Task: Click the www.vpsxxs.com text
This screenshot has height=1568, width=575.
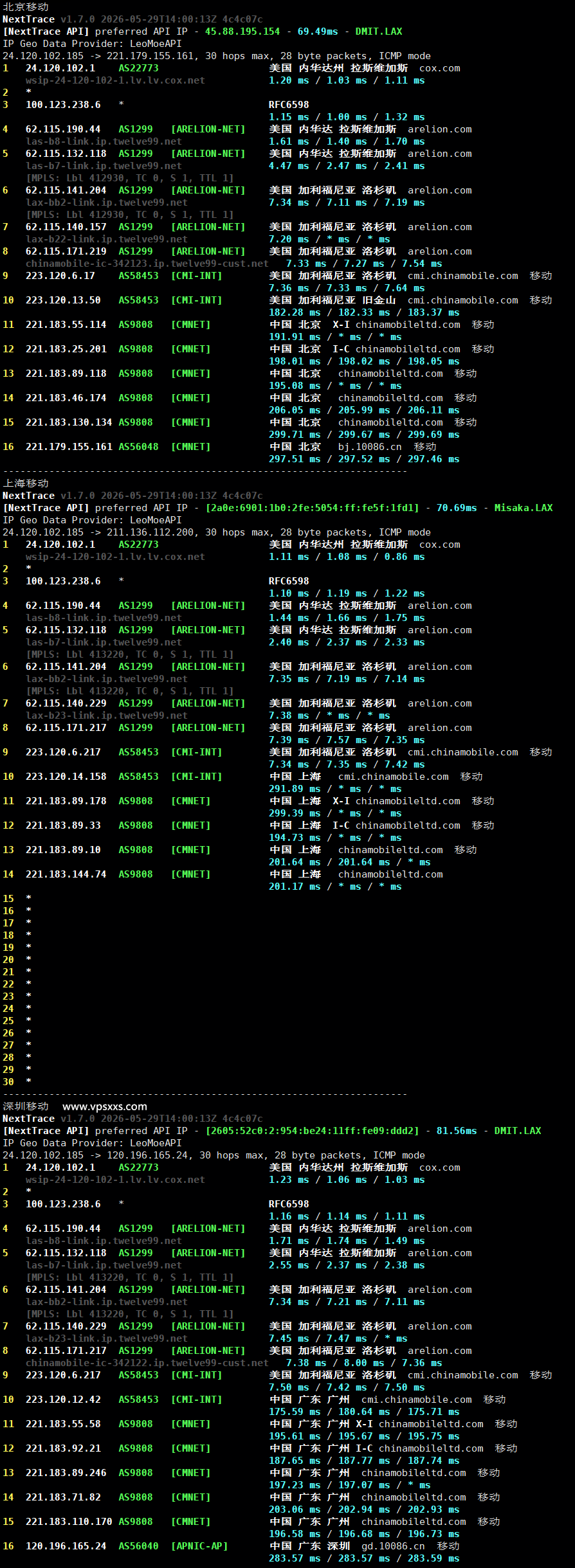Action: click(x=105, y=1106)
